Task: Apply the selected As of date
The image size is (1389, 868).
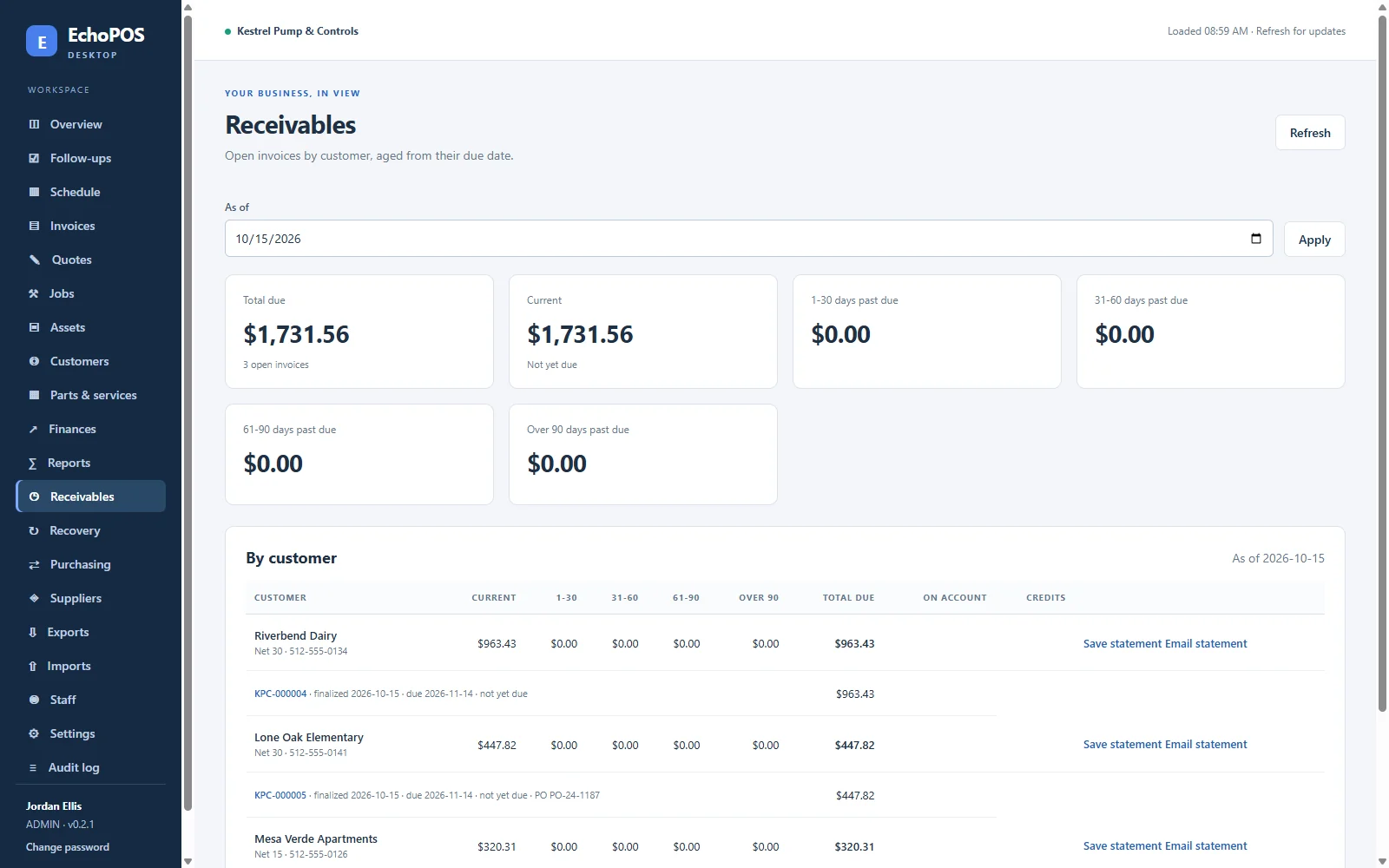Action: coord(1314,240)
